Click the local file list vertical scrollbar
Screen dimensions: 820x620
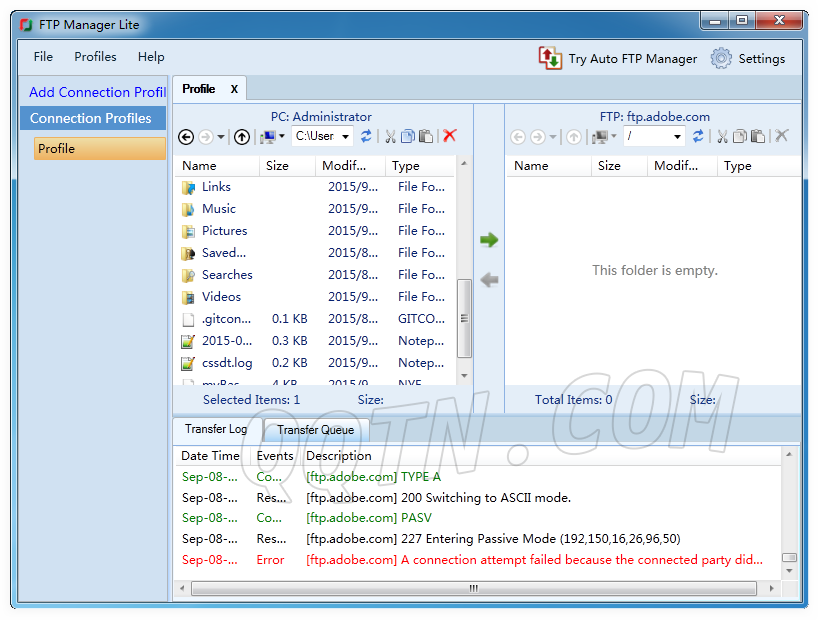[x=464, y=318]
